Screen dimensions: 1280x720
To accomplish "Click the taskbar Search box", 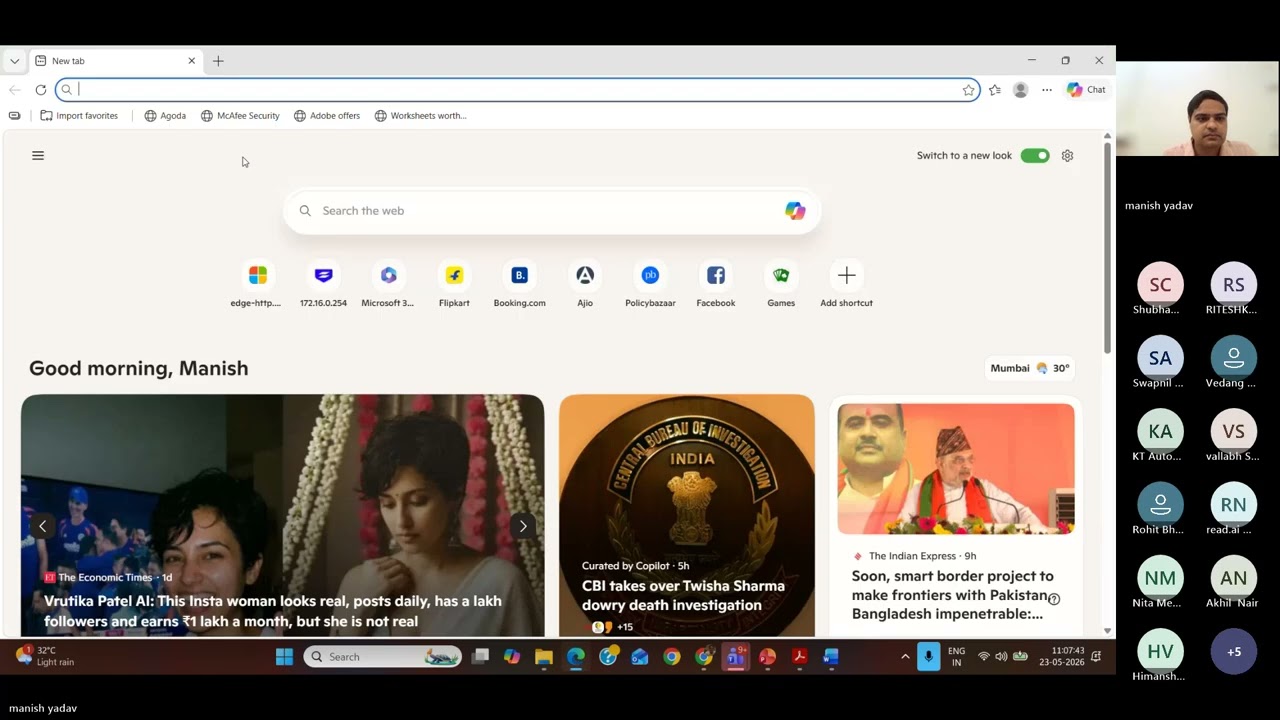I will point(383,657).
